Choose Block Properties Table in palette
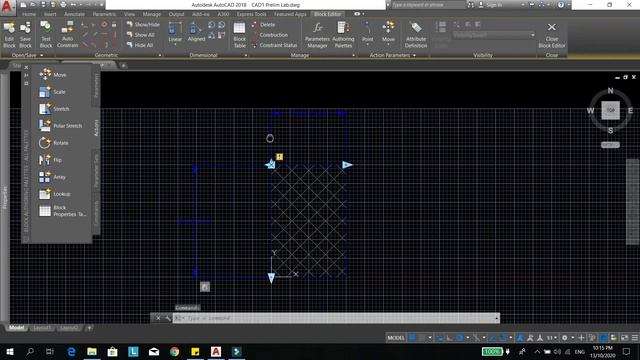 pyautogui.click(x=62, y=211)
